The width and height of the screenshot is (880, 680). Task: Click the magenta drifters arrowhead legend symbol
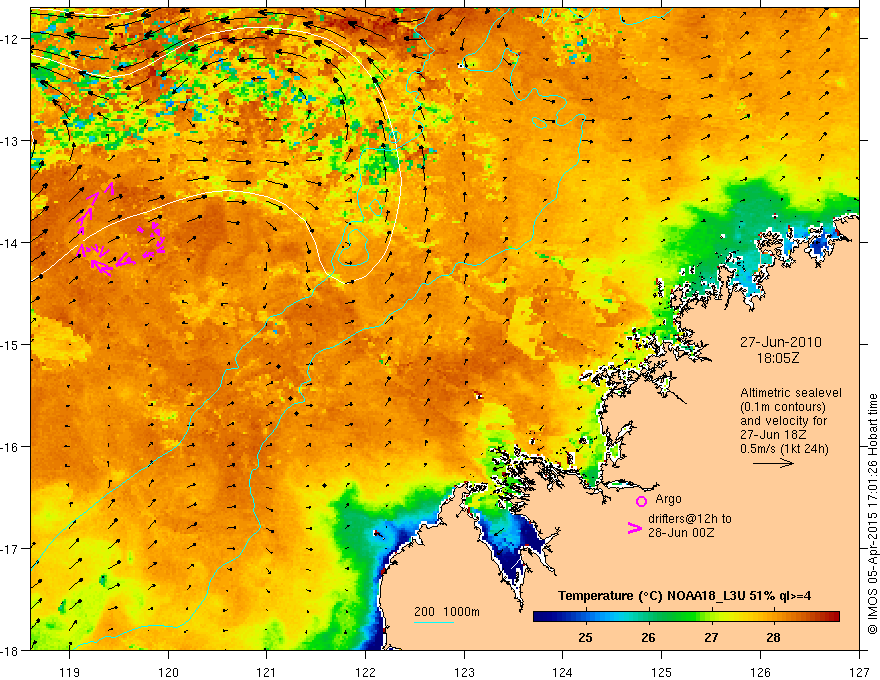click(635, 528)
